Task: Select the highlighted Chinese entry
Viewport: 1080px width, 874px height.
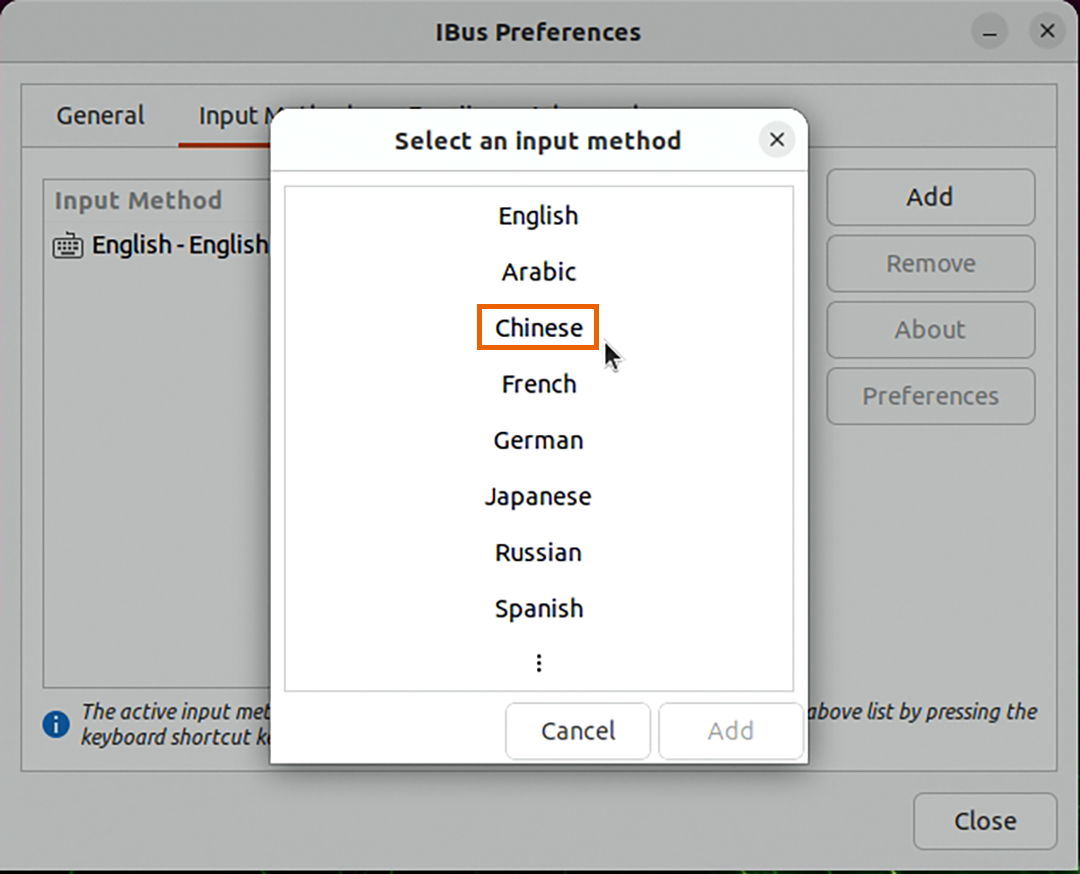Action: (538, 328)
